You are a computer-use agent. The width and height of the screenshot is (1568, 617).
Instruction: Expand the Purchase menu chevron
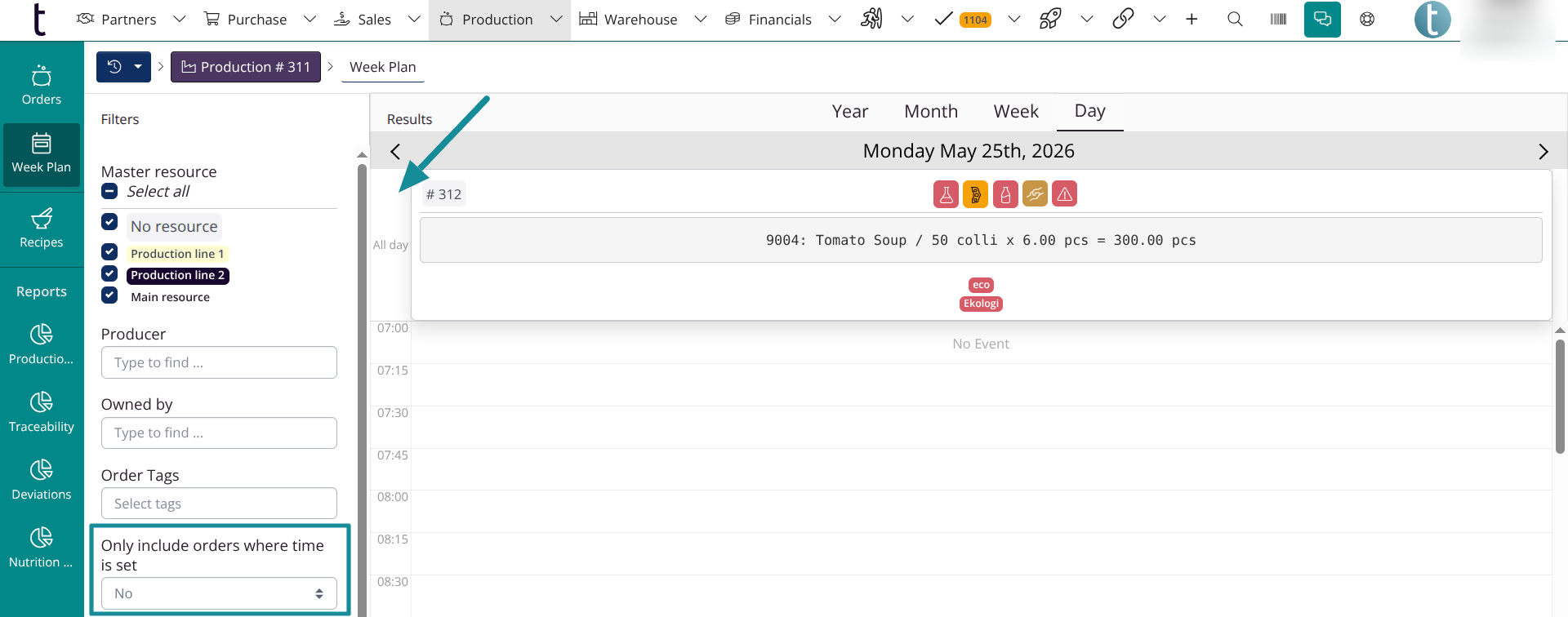(310, 19)
